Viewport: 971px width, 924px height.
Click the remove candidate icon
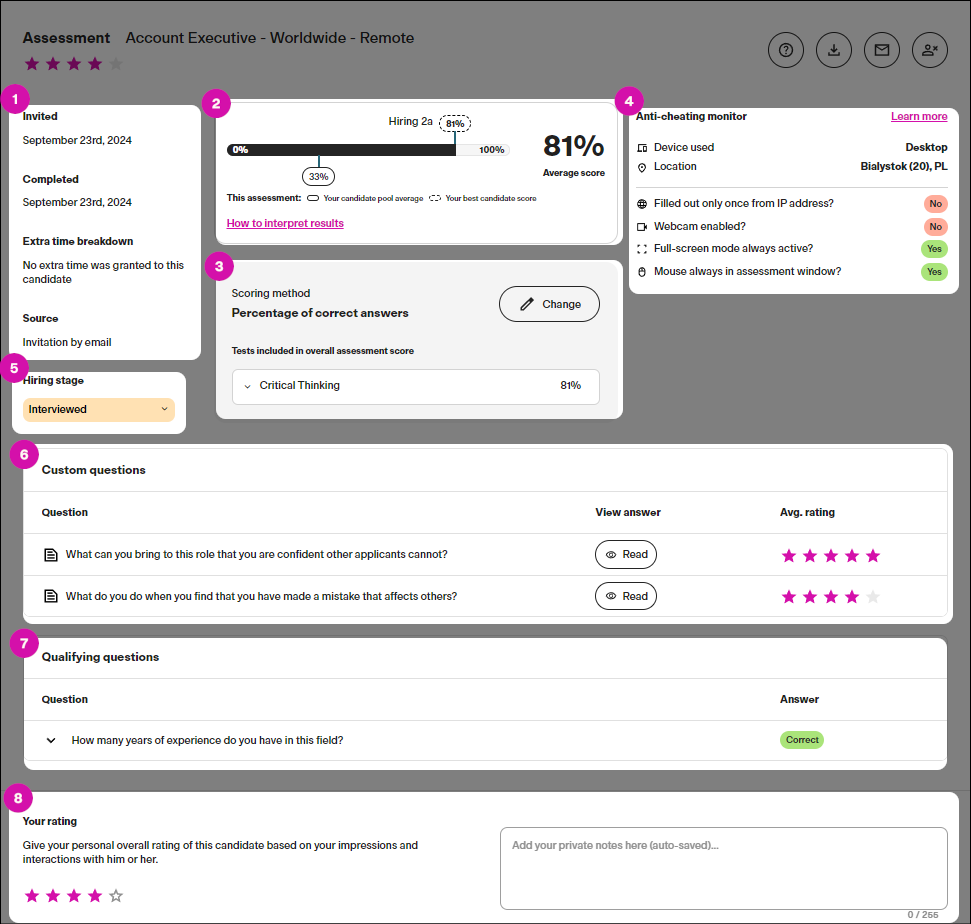click(930, 50)
